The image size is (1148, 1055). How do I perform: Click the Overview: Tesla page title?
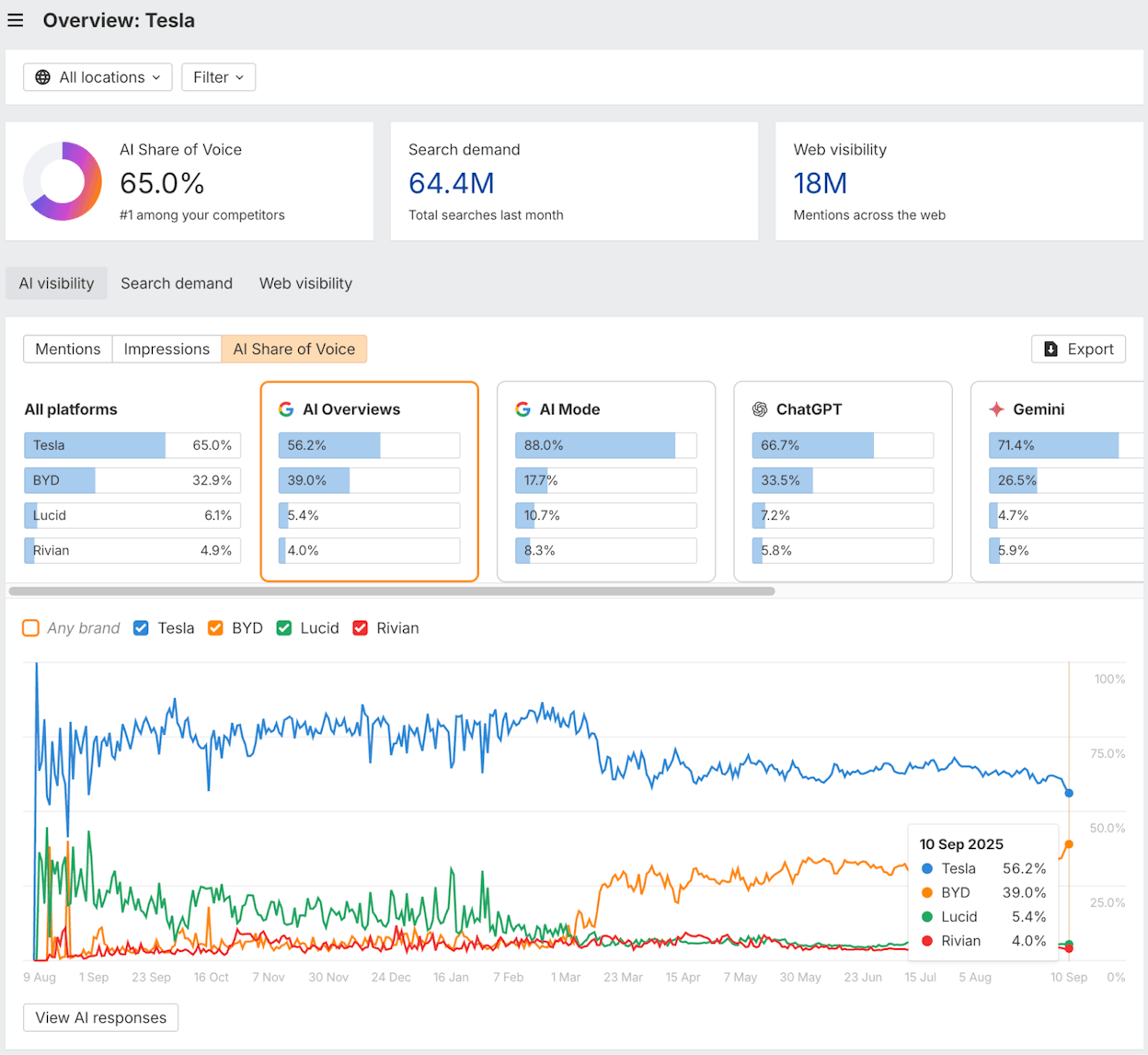[119, 20]
